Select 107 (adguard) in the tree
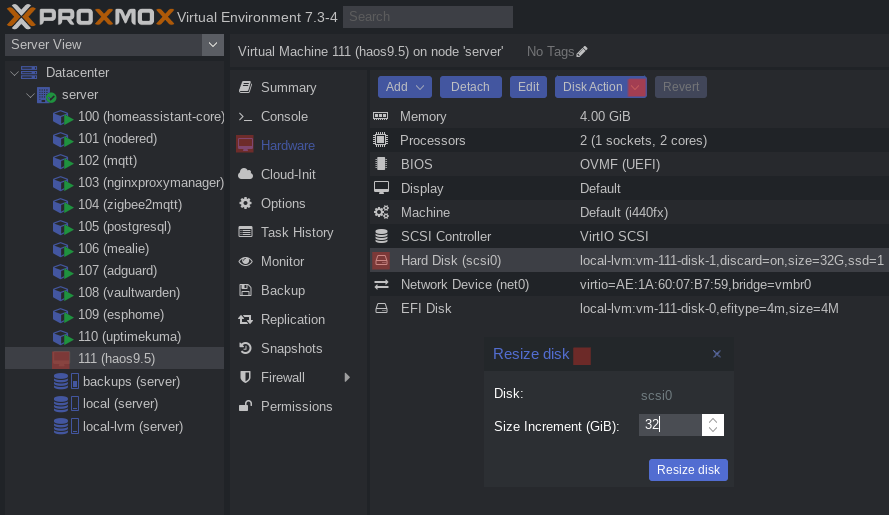This screenshot has width=889, height=515. click(117, 271)
